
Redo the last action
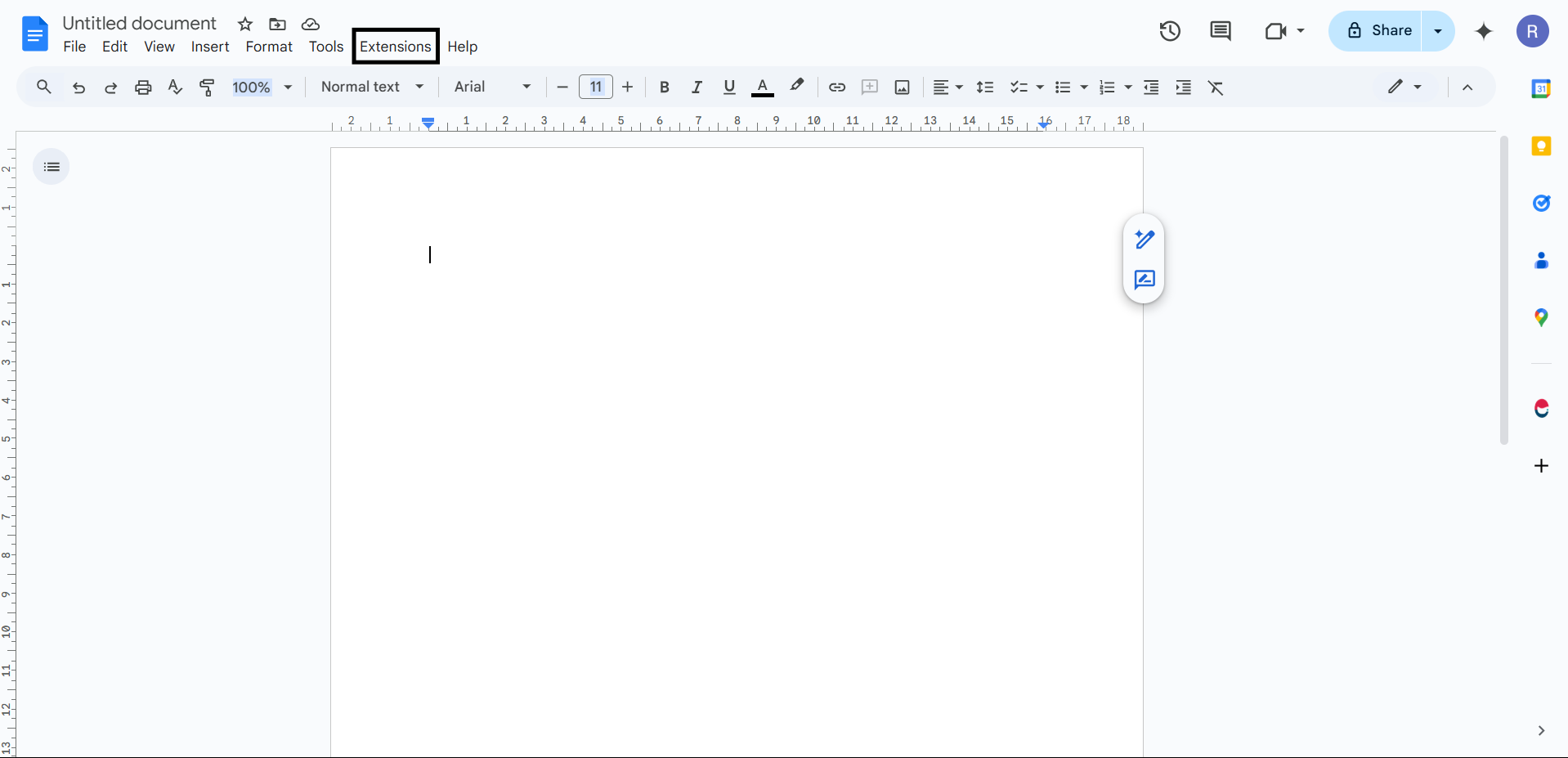click(110, 87)
